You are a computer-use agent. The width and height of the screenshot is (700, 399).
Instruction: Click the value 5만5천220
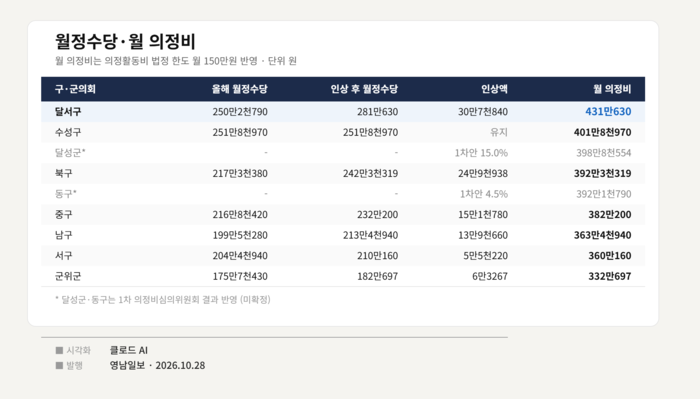point(486,255)
